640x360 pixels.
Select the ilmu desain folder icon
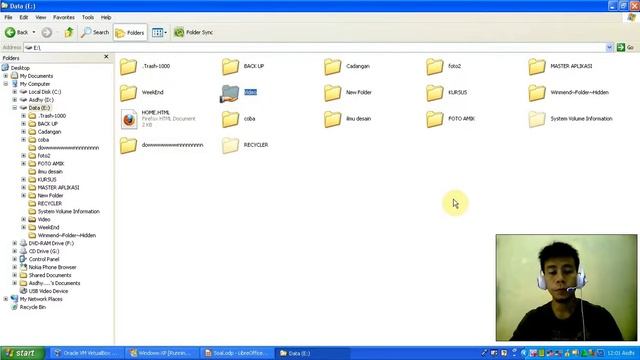tap(332, 119)
